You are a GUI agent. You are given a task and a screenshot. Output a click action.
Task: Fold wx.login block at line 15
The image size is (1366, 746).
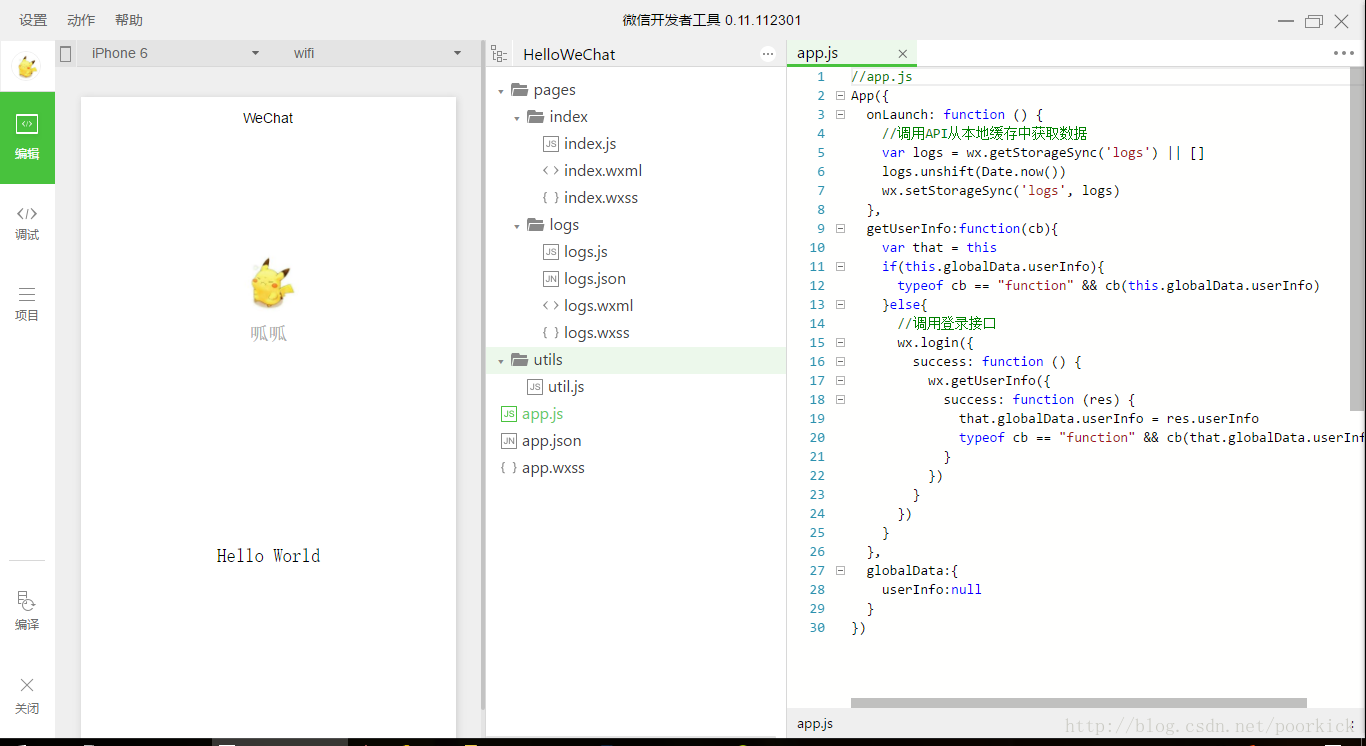[840, 343]
